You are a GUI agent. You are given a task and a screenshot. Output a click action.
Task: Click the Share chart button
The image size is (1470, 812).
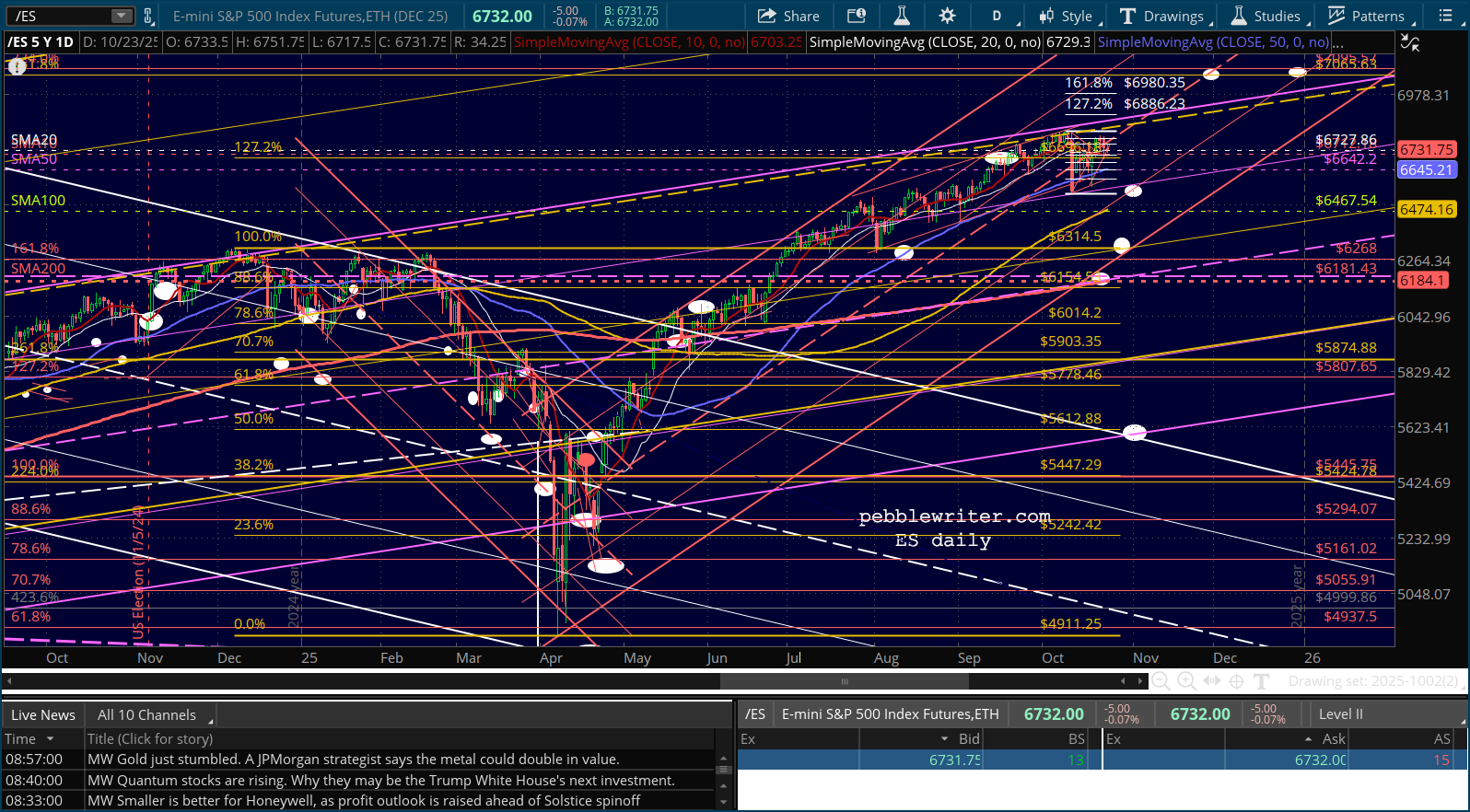788,16
